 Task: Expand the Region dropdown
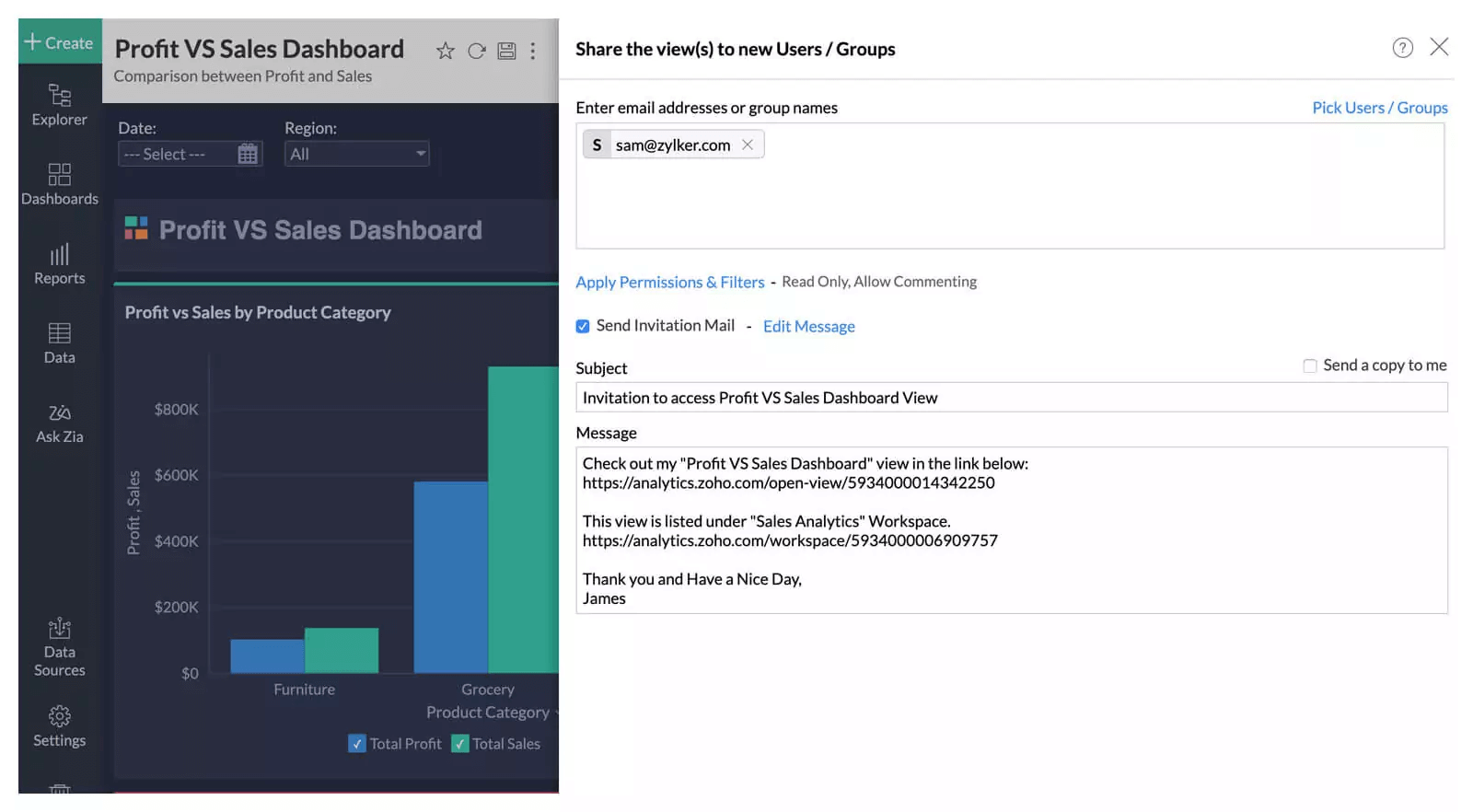pyautogui.click(x=356, y=155)
